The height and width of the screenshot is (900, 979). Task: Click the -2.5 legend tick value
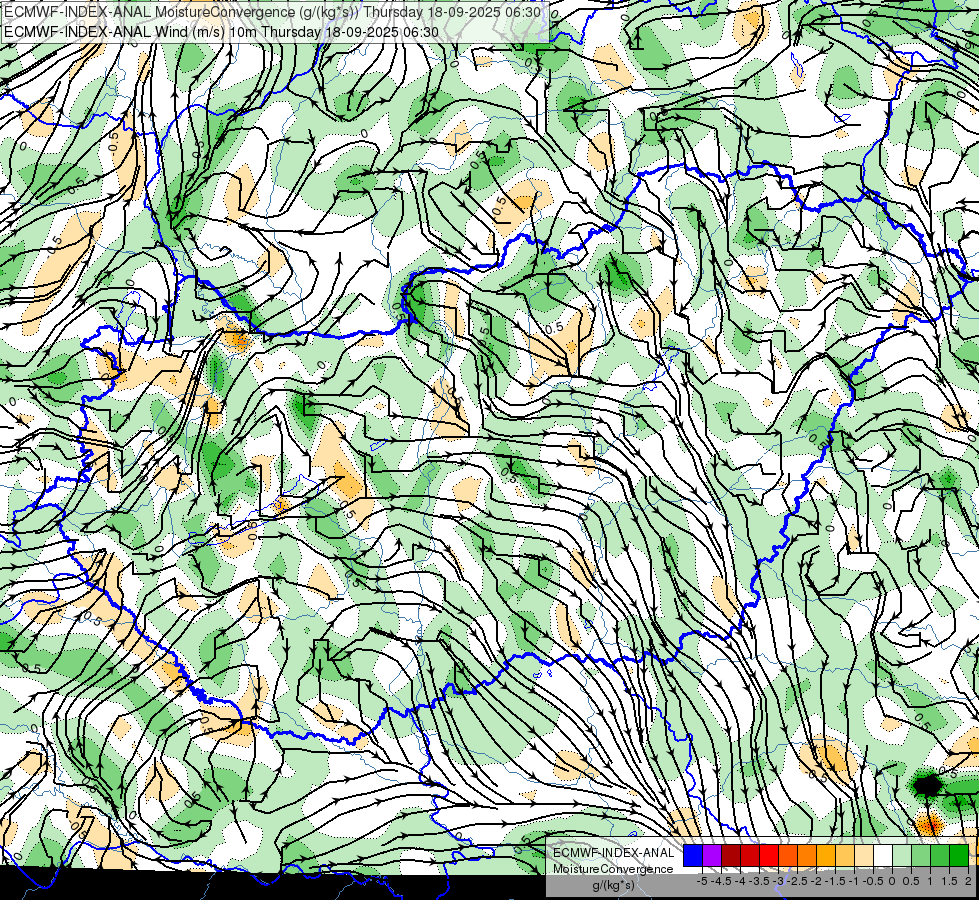(797, 881)
